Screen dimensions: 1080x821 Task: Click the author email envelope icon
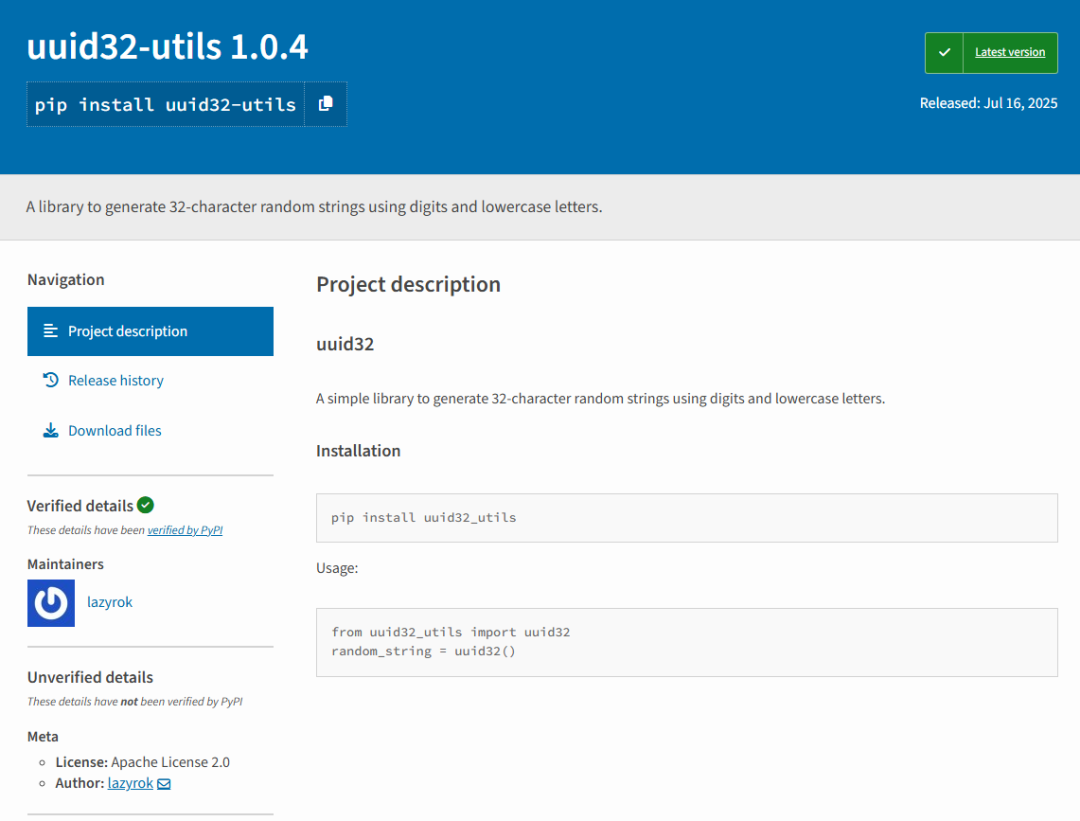coord(164,784)
